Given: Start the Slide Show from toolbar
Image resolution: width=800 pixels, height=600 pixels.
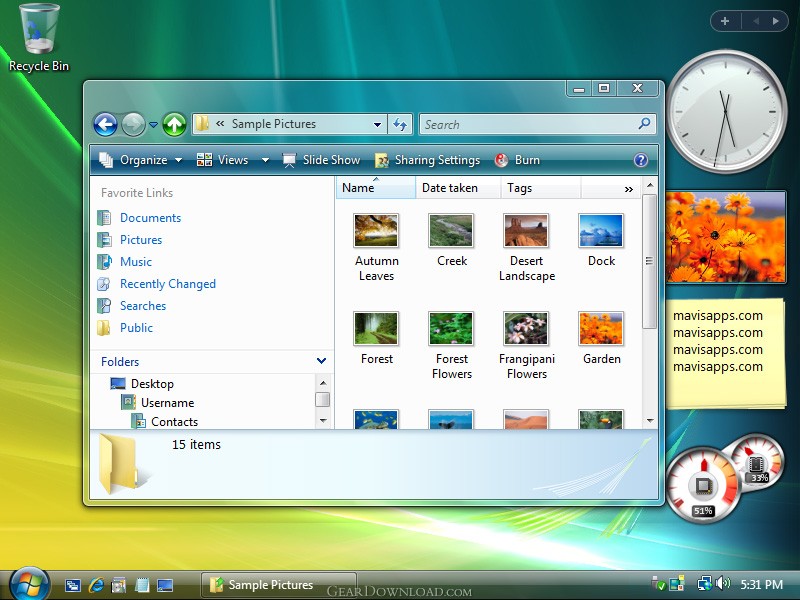Looking at the screenshot, I should coord(321,160).
